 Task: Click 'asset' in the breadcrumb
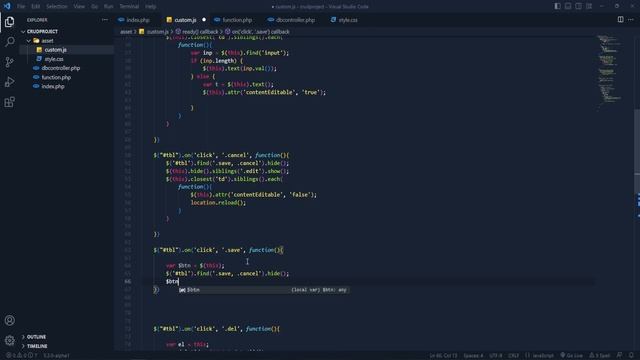(x=126, y=31)
